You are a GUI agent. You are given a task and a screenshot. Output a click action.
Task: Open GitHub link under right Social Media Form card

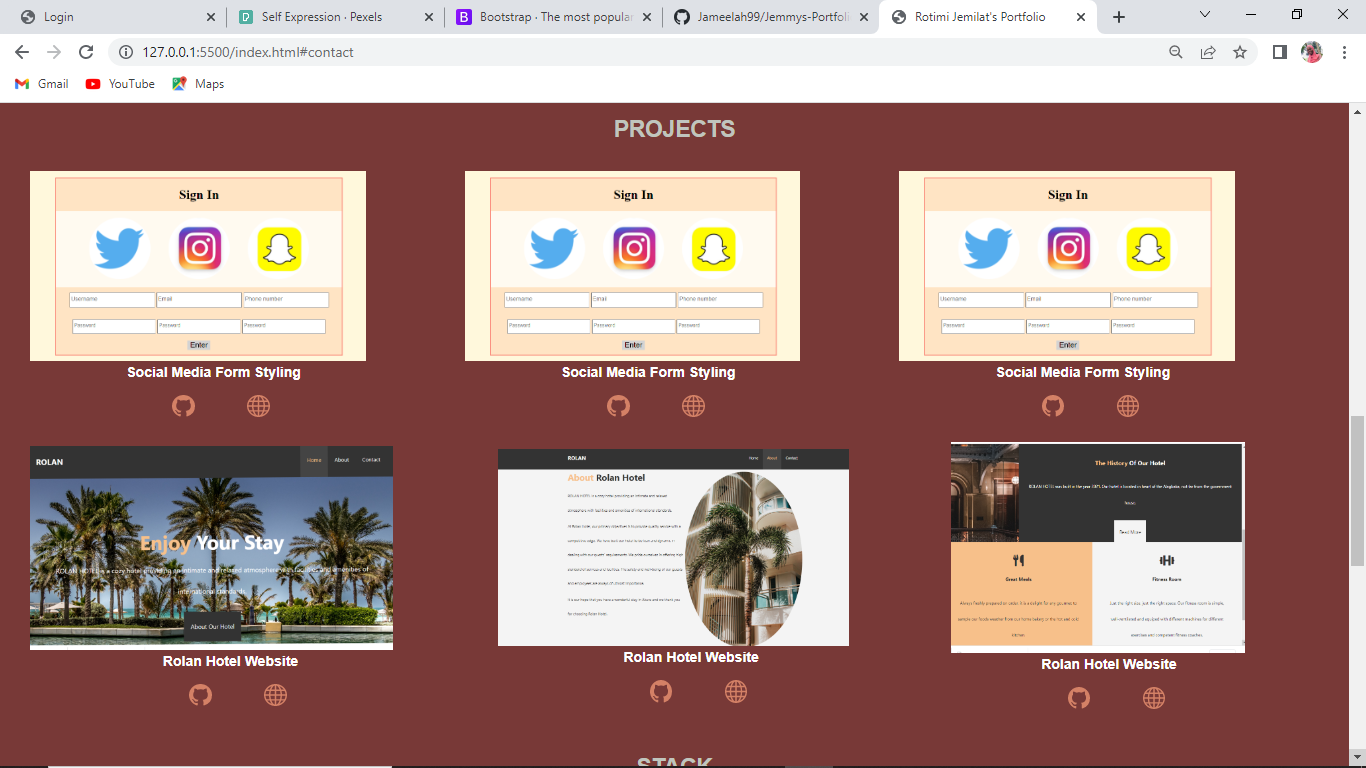point(1052,406)
